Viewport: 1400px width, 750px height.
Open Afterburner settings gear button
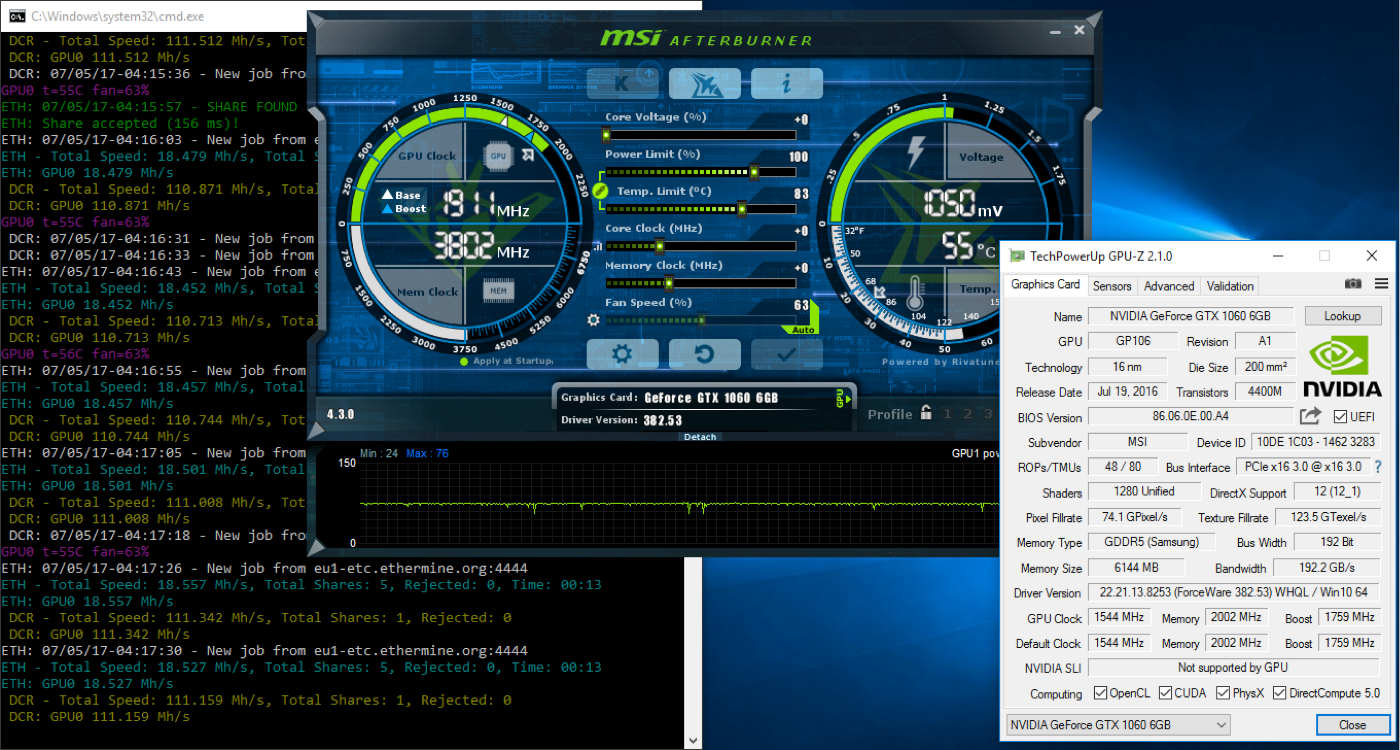pyautogui.click(x=622, y=354)
